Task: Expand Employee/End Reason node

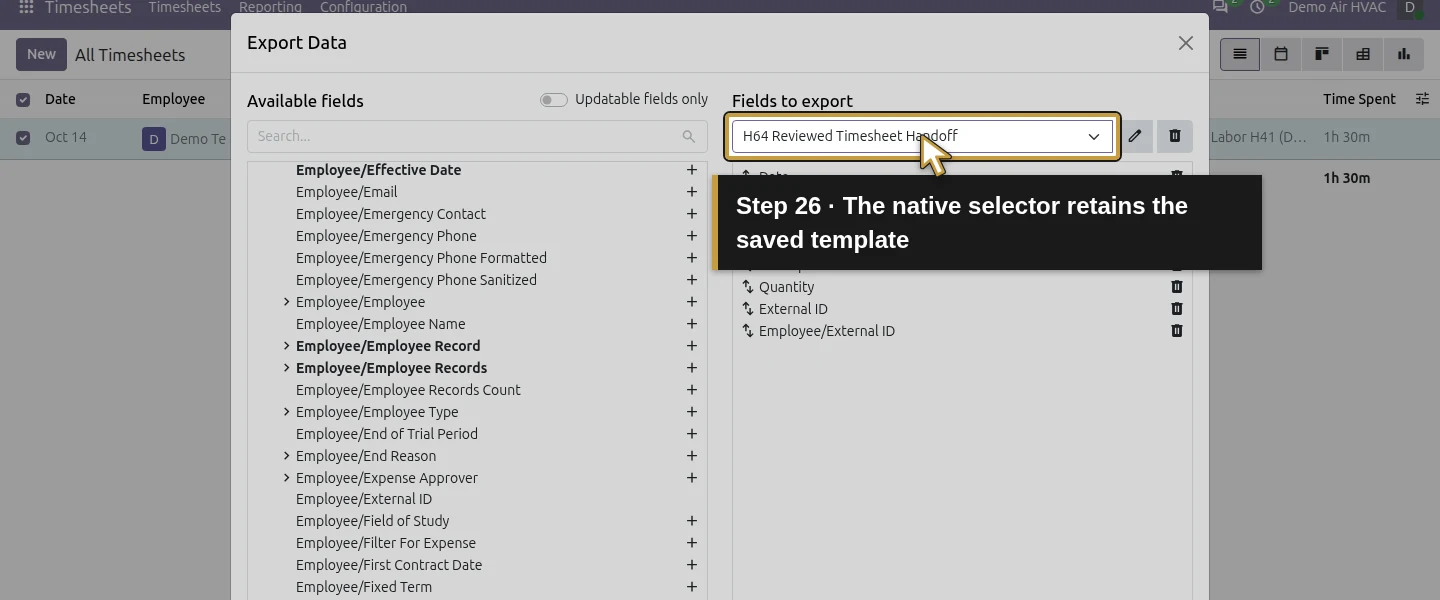Action: pyautogui.click(x=286, y=456)
